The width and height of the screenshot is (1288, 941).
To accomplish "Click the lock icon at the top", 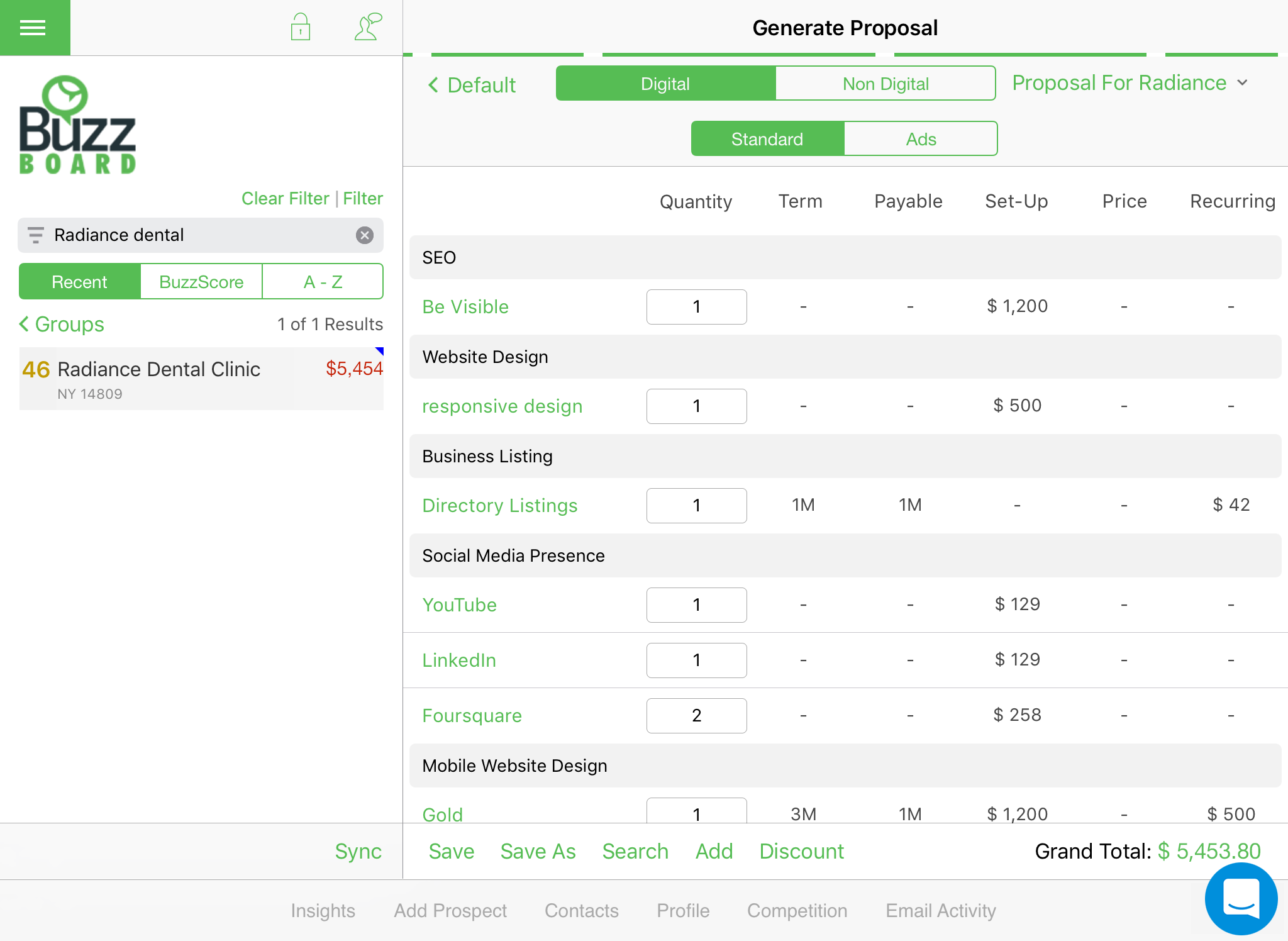I will coord(301,27).
